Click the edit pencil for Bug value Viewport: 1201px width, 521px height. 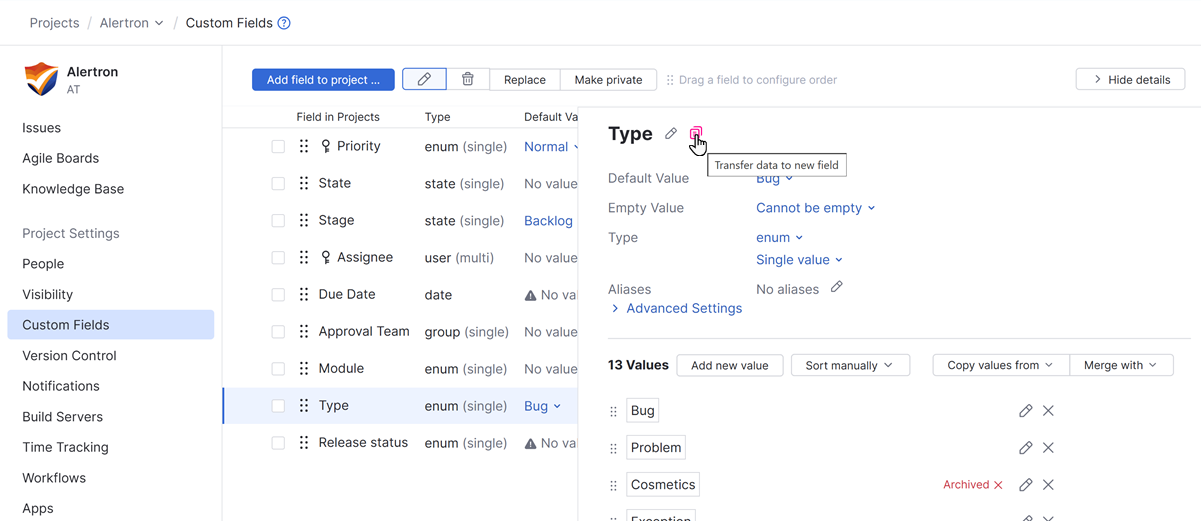(x=1025, y=411)
